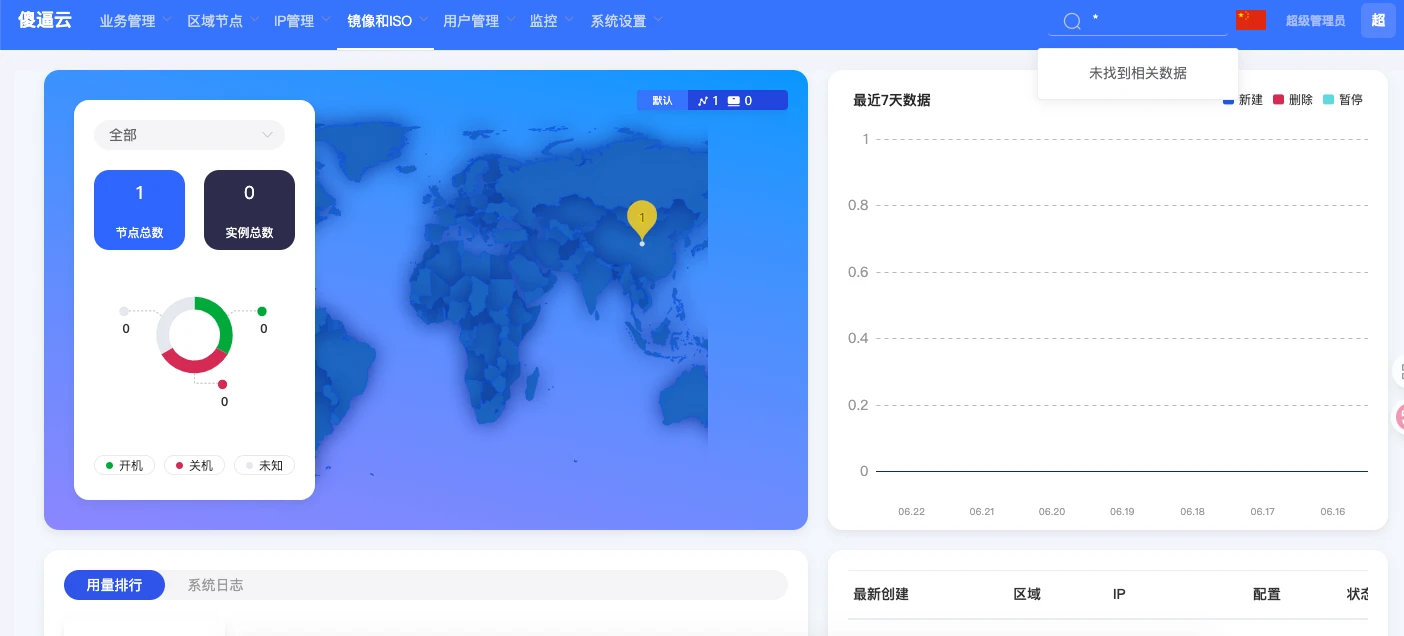Open the 全部 region dropdown
The image size is (1404, 636).
[189, 135]
